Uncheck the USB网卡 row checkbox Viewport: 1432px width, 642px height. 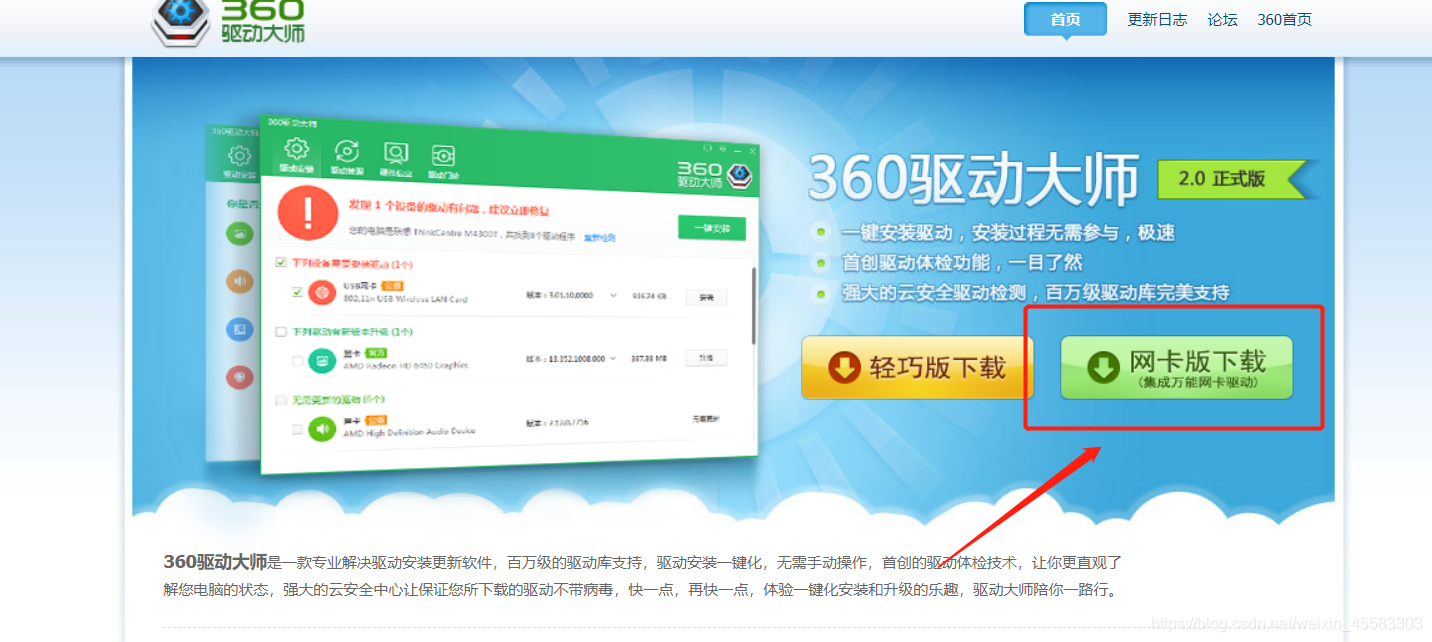coord(297,292)
